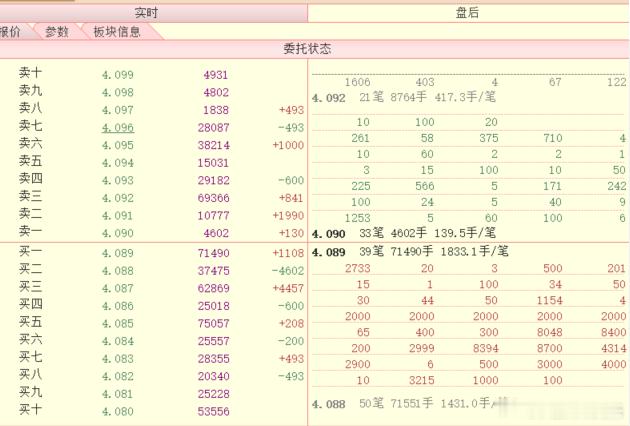Click the 417.3手/笔 average in order queue

click(465, 97)
